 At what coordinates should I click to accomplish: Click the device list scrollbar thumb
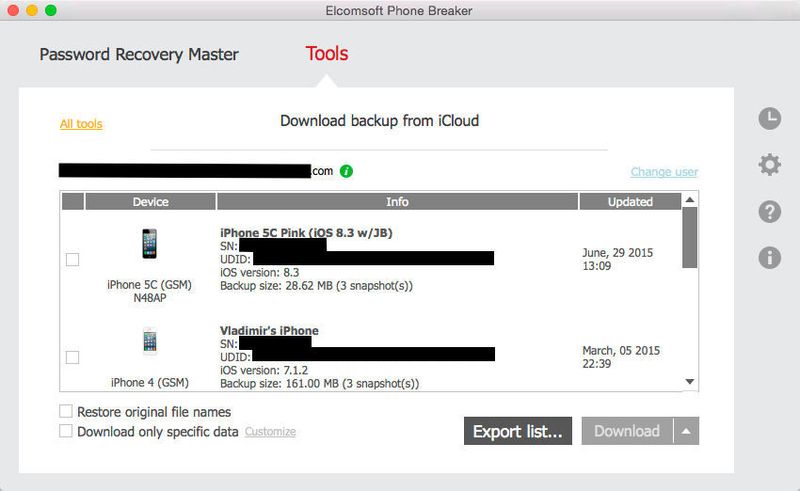(x=690, y=237)
